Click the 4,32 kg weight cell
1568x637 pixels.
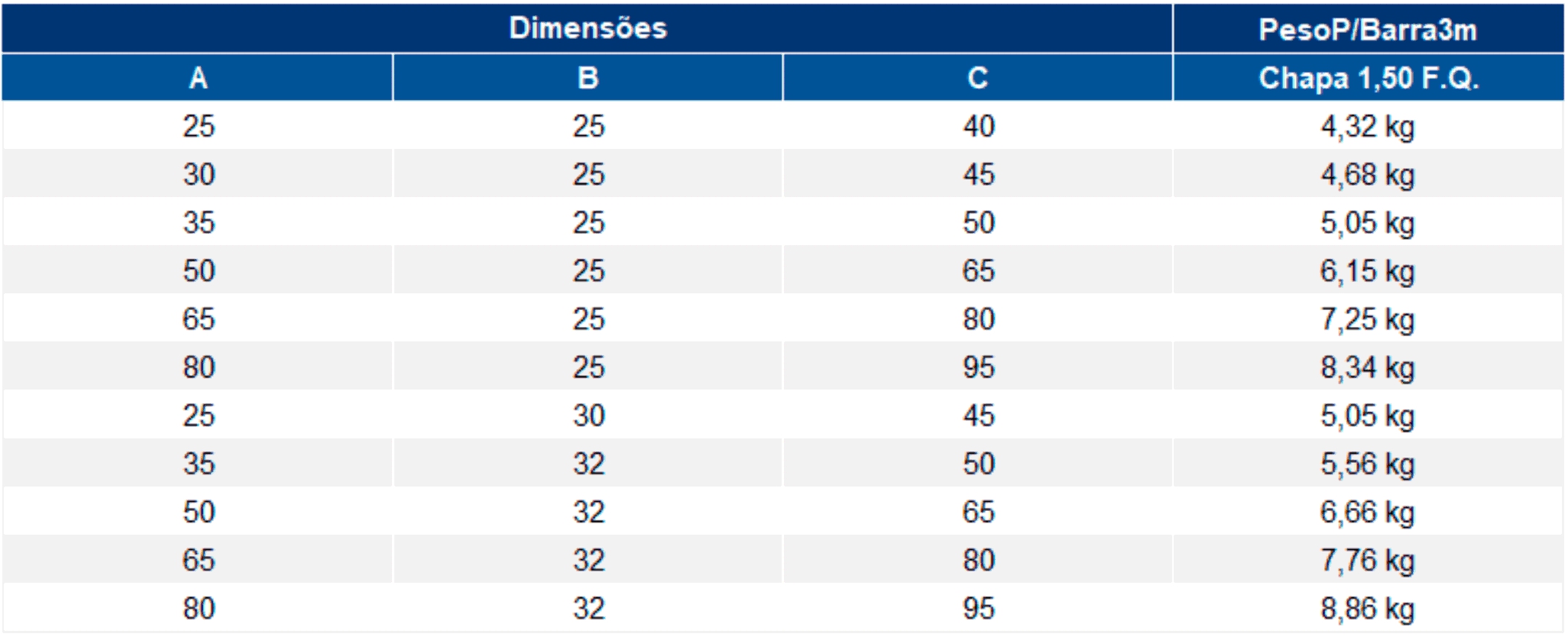click(x=1369, y=126)
